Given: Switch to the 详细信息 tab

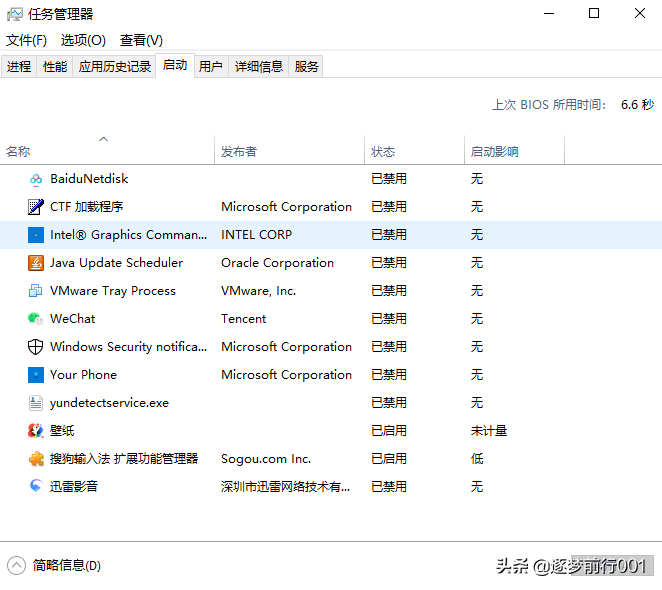Looking at the screenshot, I should click(x=258, y=66).
